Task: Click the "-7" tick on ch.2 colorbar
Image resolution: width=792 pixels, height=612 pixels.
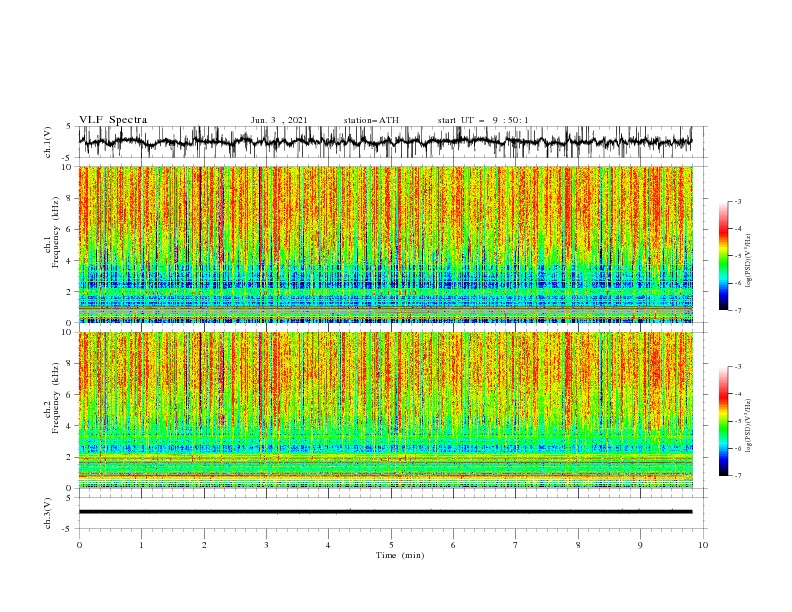Action: click(737, 476)
